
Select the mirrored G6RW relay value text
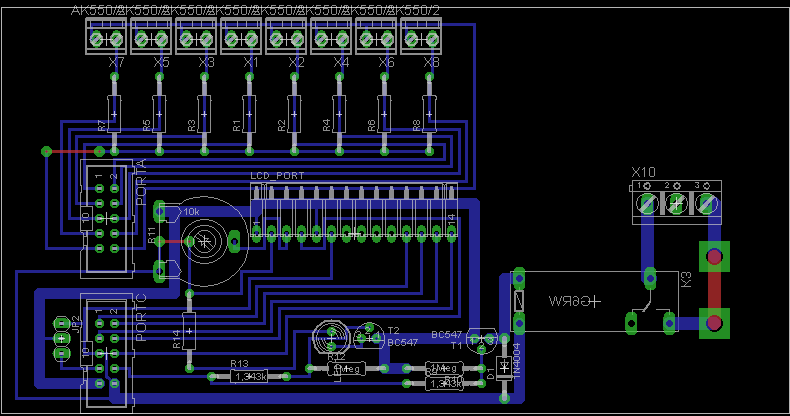pos(569,302)
